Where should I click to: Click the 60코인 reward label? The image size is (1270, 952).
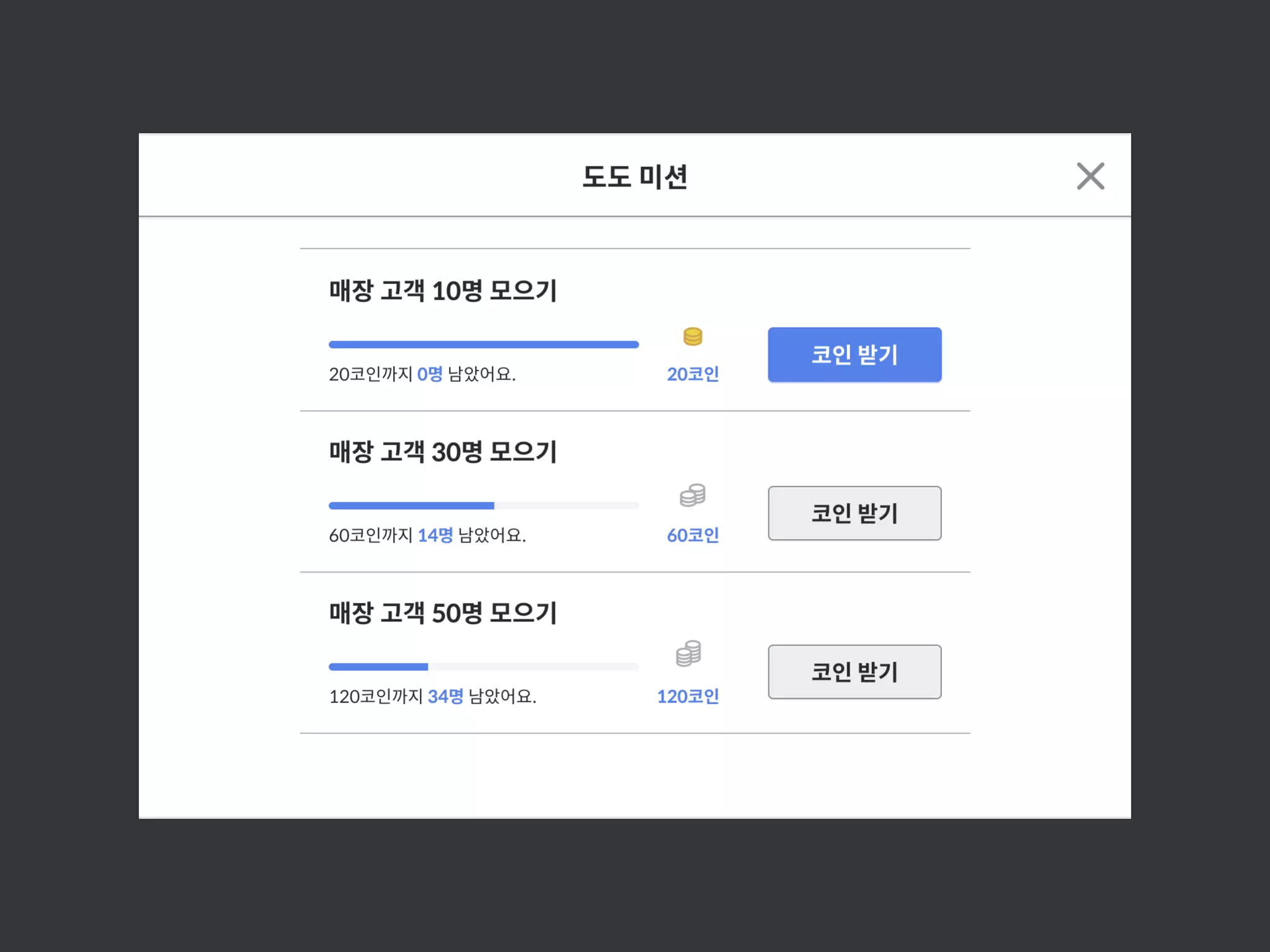pyautogui.click(x=693, y=535)
